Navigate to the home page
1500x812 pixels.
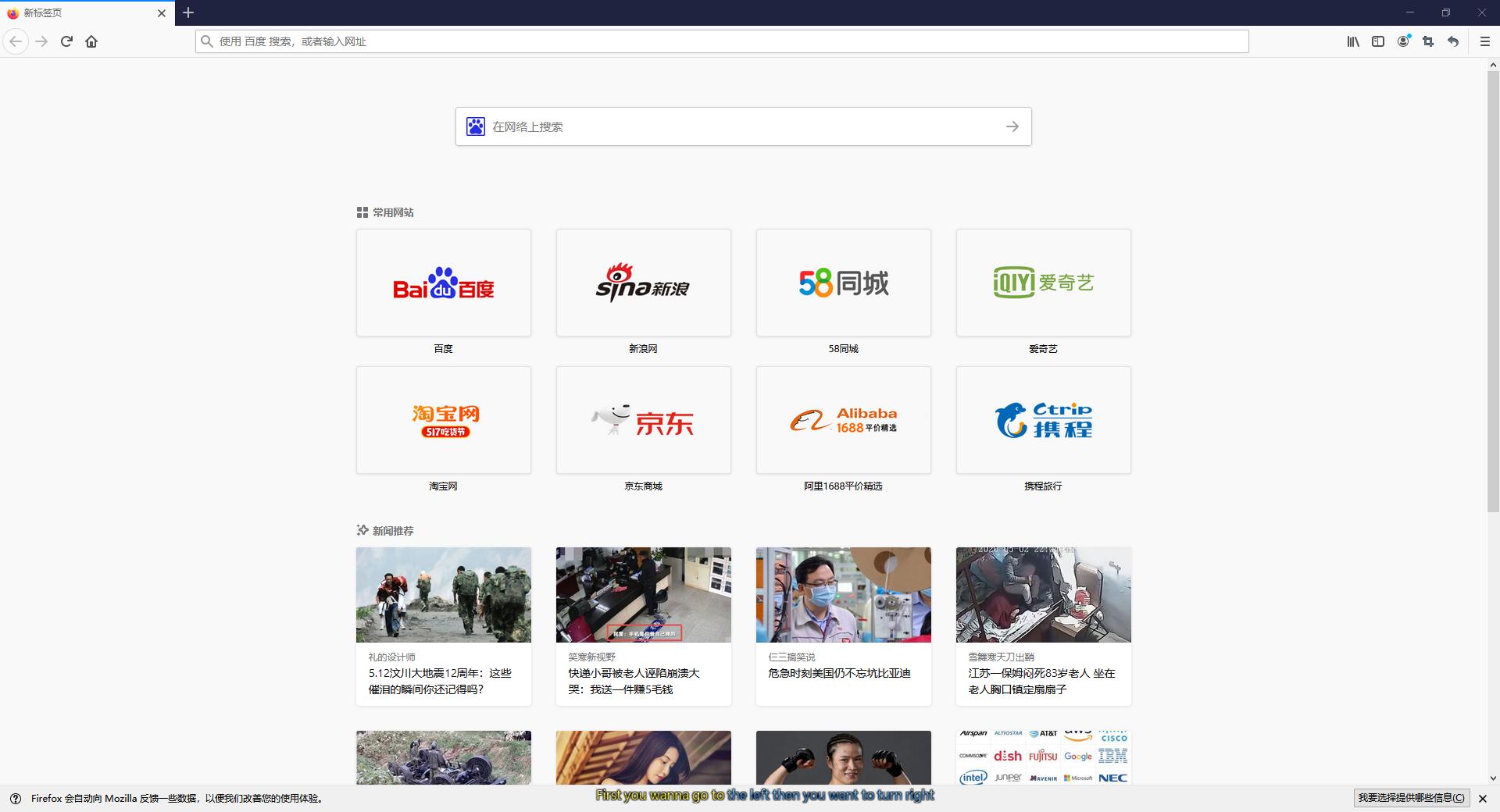[x=91, y=41]
